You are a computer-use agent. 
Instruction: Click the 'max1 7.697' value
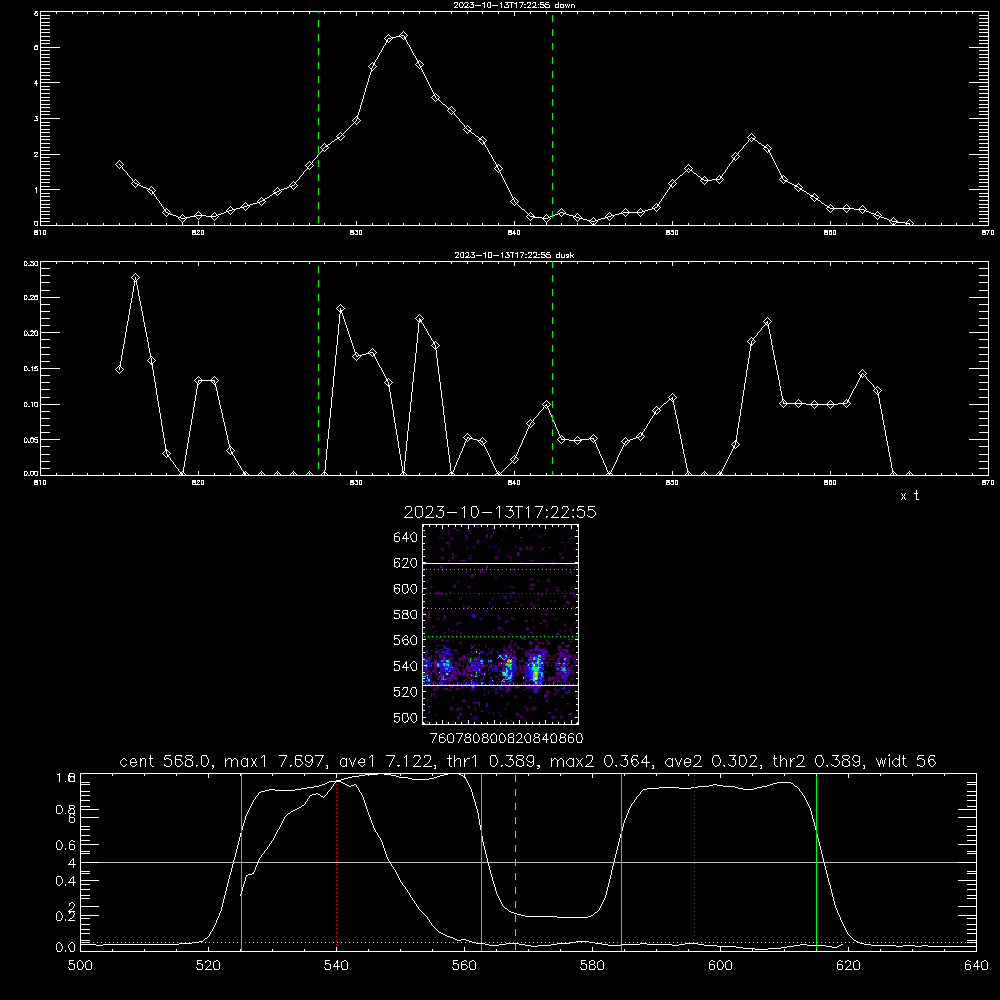pos(275,761)
